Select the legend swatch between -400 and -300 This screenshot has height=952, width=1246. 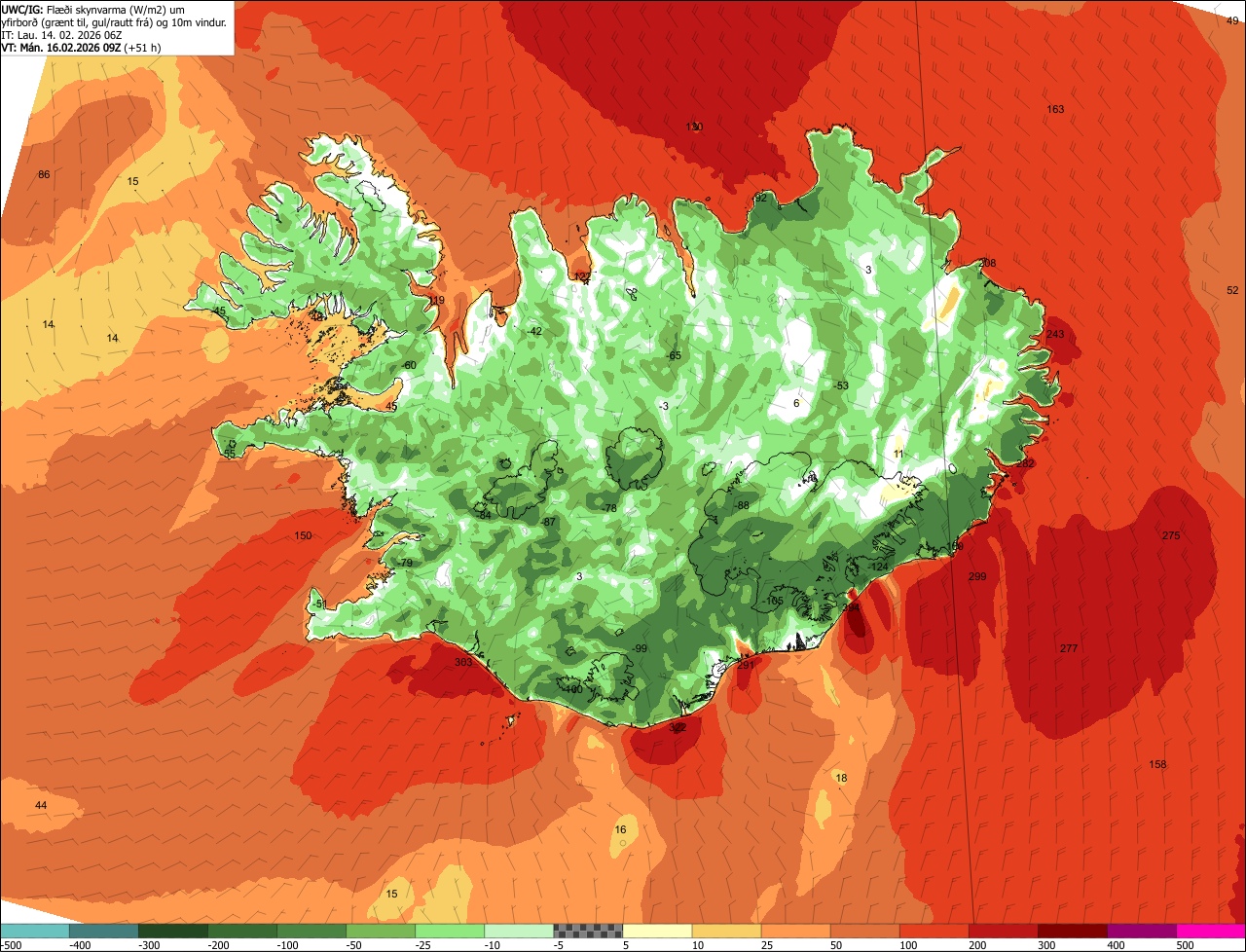click(103, 931)
